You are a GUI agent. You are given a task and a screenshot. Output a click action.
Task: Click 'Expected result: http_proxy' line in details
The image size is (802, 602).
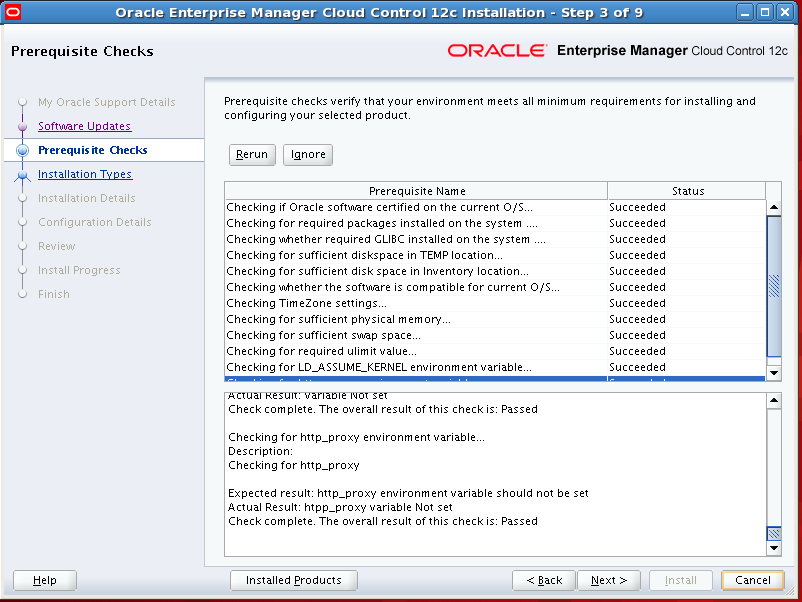(x=408, y=493)
